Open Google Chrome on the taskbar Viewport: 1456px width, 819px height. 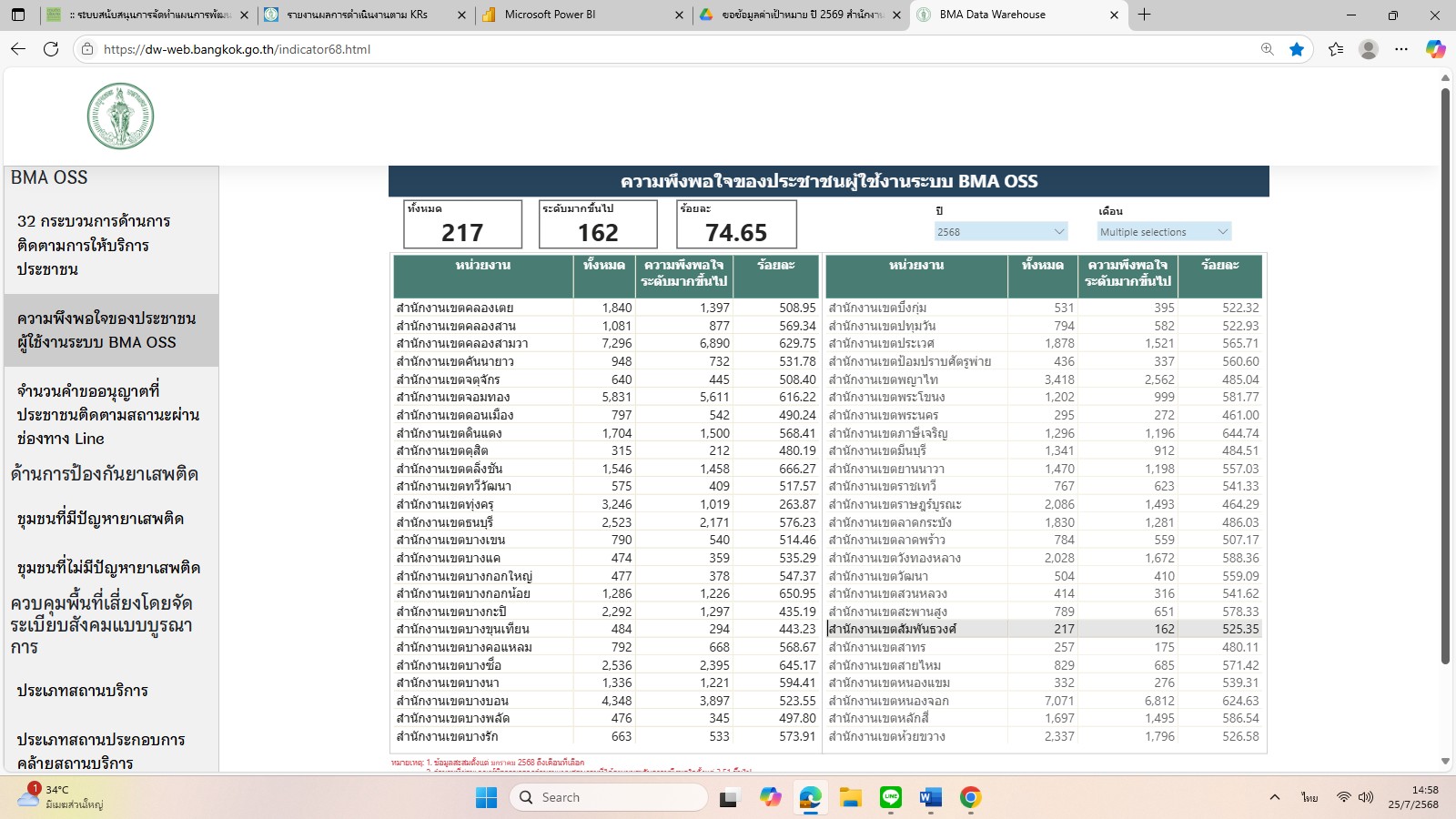(970, 797)
